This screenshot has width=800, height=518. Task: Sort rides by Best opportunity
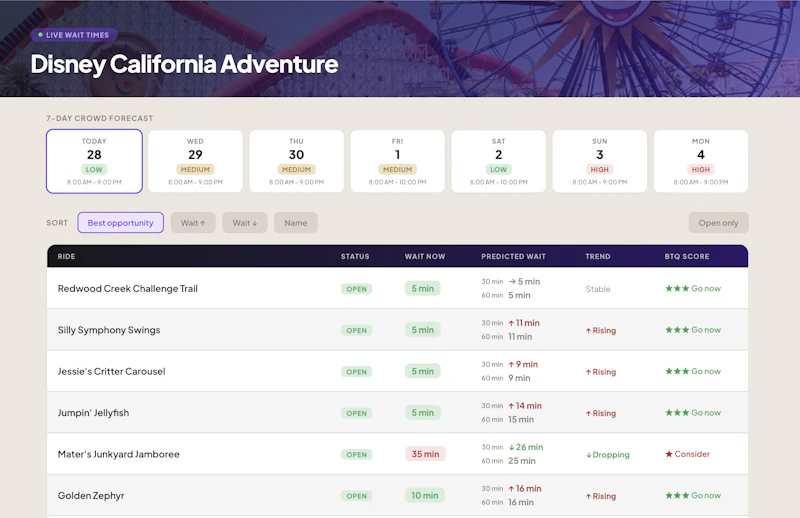tap(120, 223)
